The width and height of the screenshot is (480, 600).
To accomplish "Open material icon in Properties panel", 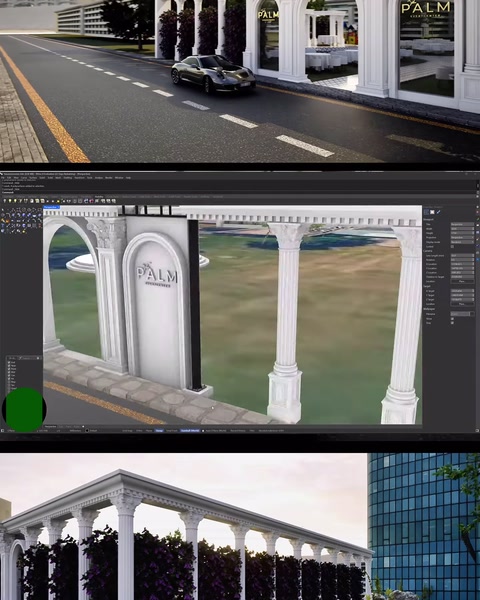I will pos(432,212).
